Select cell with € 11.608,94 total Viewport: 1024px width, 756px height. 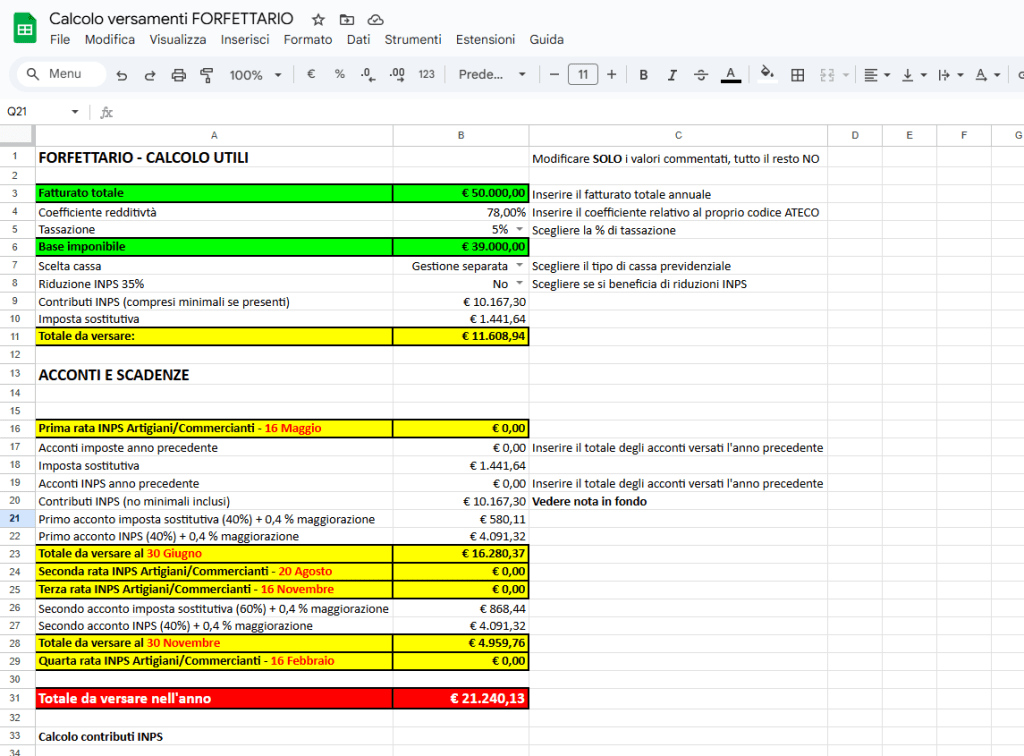(461, 336)
